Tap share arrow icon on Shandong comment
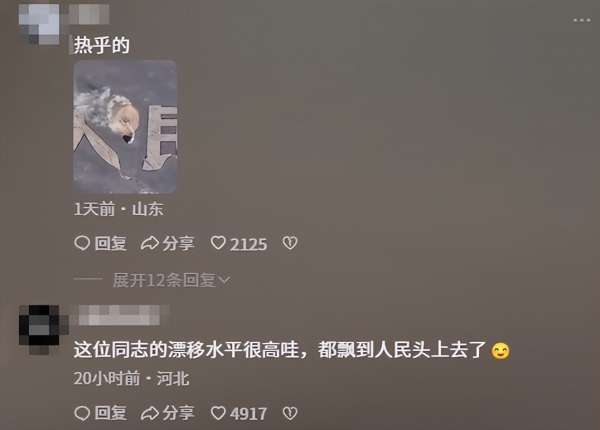Screen dimensions: 600x430 [x=150, y=243]
